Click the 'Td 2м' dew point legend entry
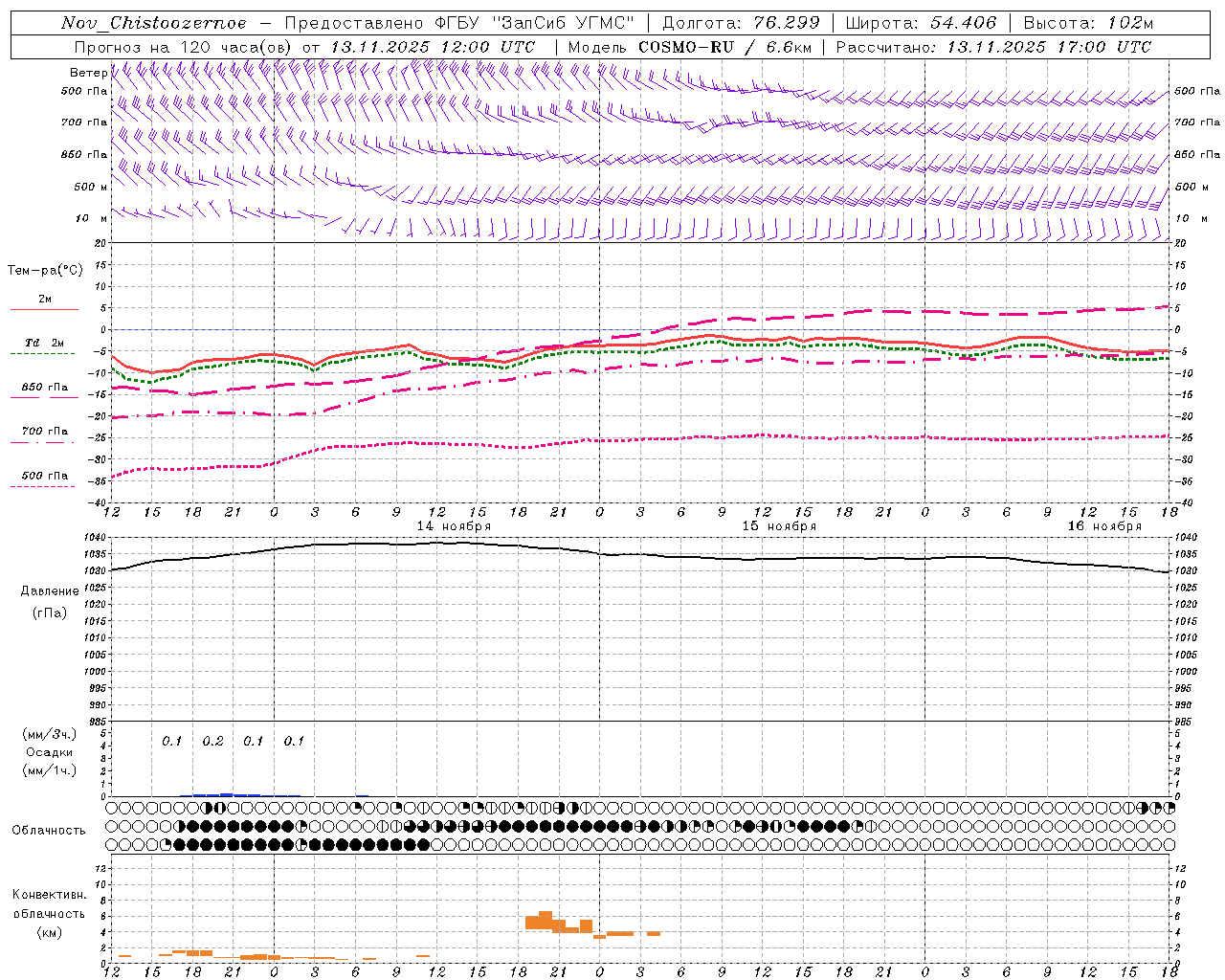This screenshot has width=1225, height=980. (x=45, y=343)
